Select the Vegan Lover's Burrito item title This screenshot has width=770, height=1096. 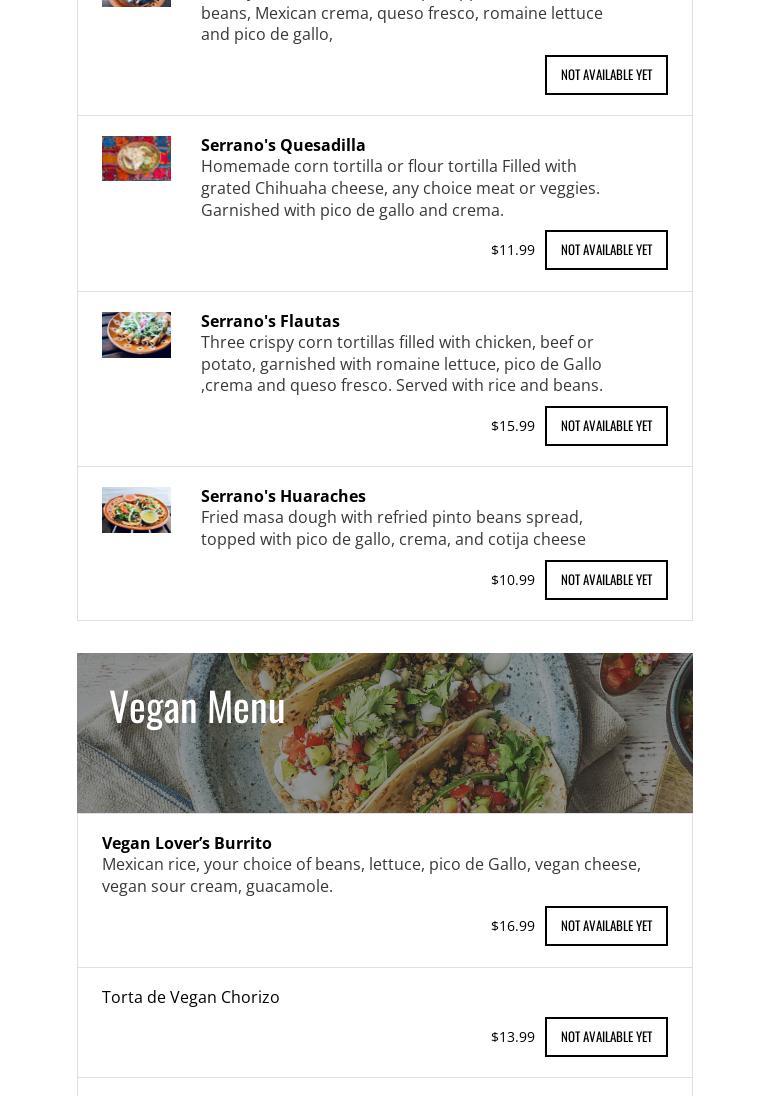[187, 843]
